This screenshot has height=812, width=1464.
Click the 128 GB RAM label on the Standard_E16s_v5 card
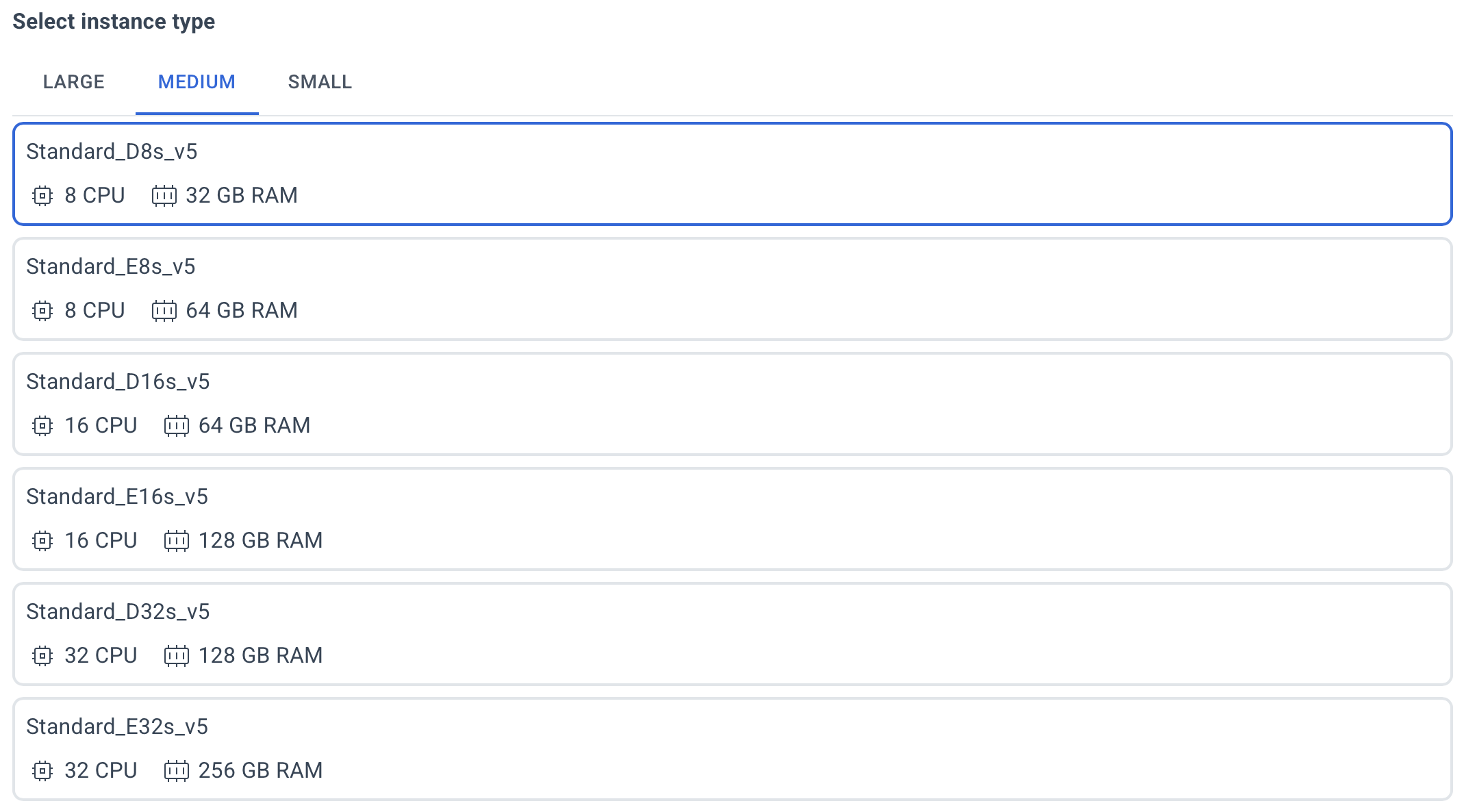click(x=260, y=541)
